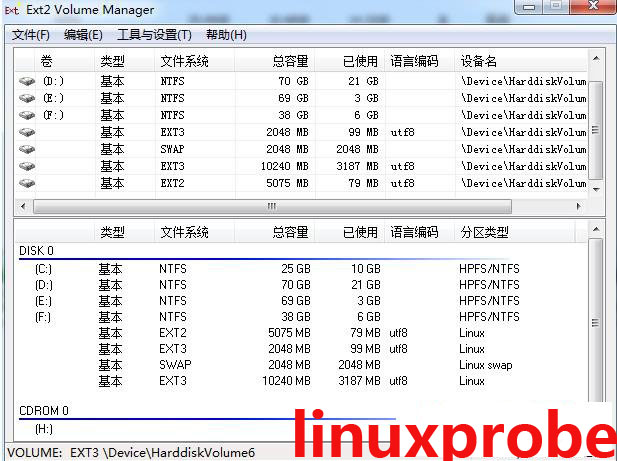The width and height of the screenshot is (617, 461).
Task: Click 文件系统 header in lower disk list
Action: coord(195,232)
